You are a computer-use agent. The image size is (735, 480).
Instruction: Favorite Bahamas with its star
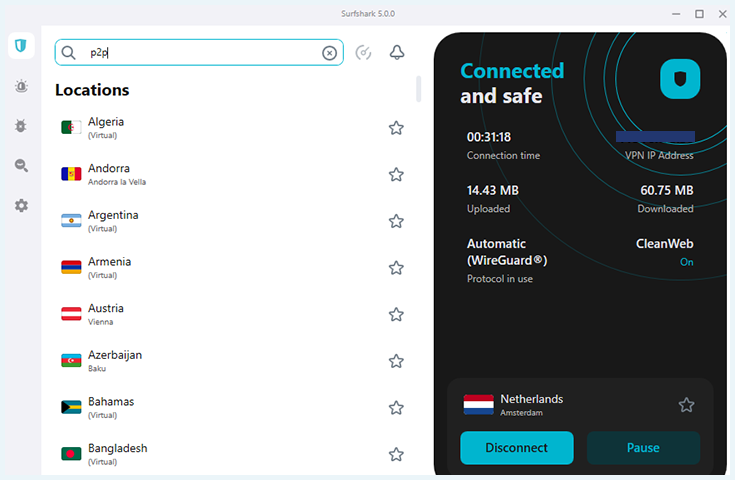[396, 408]
